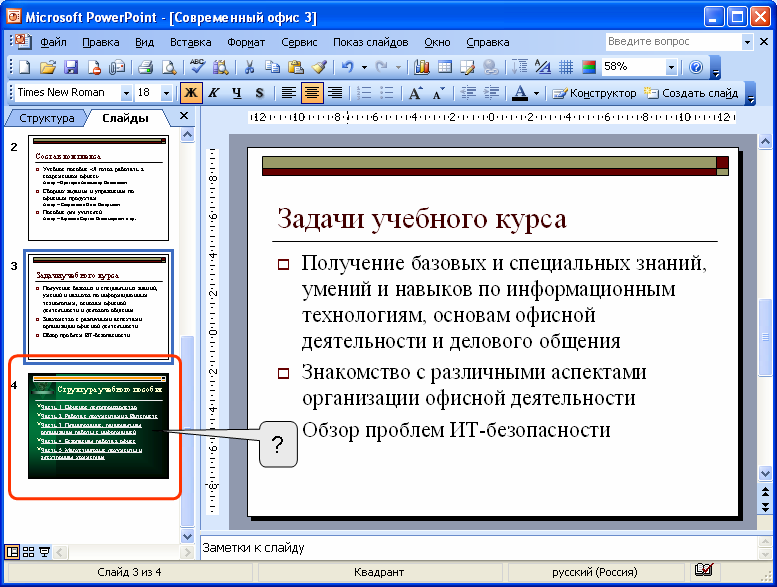Open the Показ слайдов menu

pyautogui.click(x=370, y=42)
